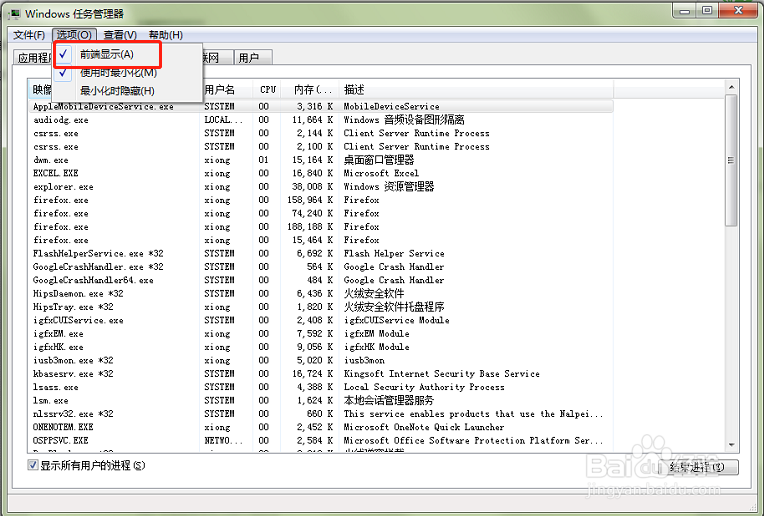Maximize the Task Manager window
The height and width of the screenshot is (516, 764).
tap(707, 10)
